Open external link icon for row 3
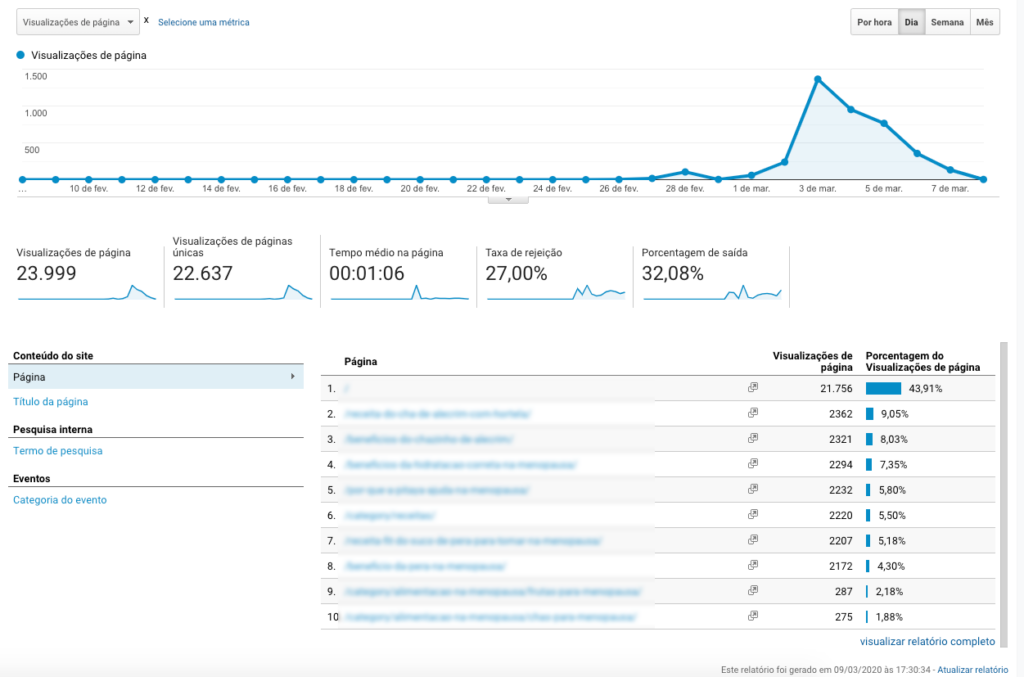1024x677 pixels. point(753,439)
